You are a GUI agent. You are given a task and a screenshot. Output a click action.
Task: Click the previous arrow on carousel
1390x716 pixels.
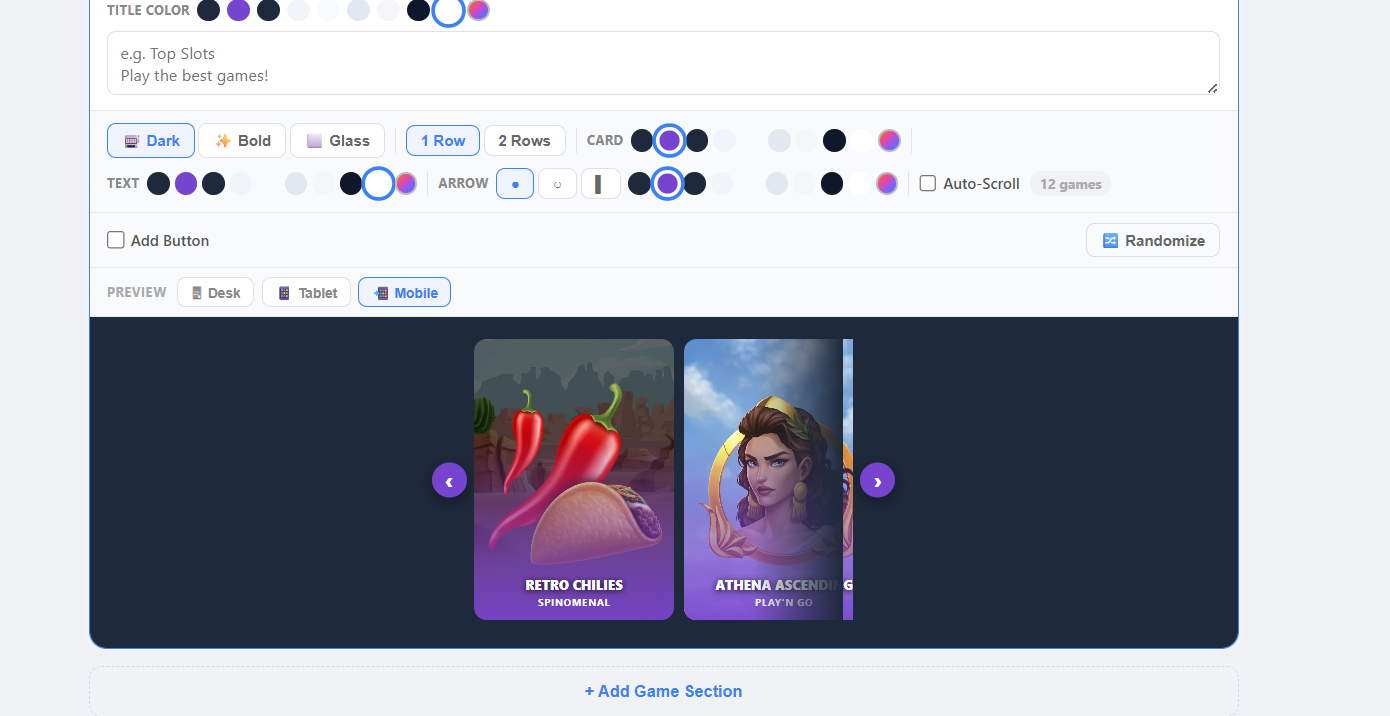tap(449, 480)
